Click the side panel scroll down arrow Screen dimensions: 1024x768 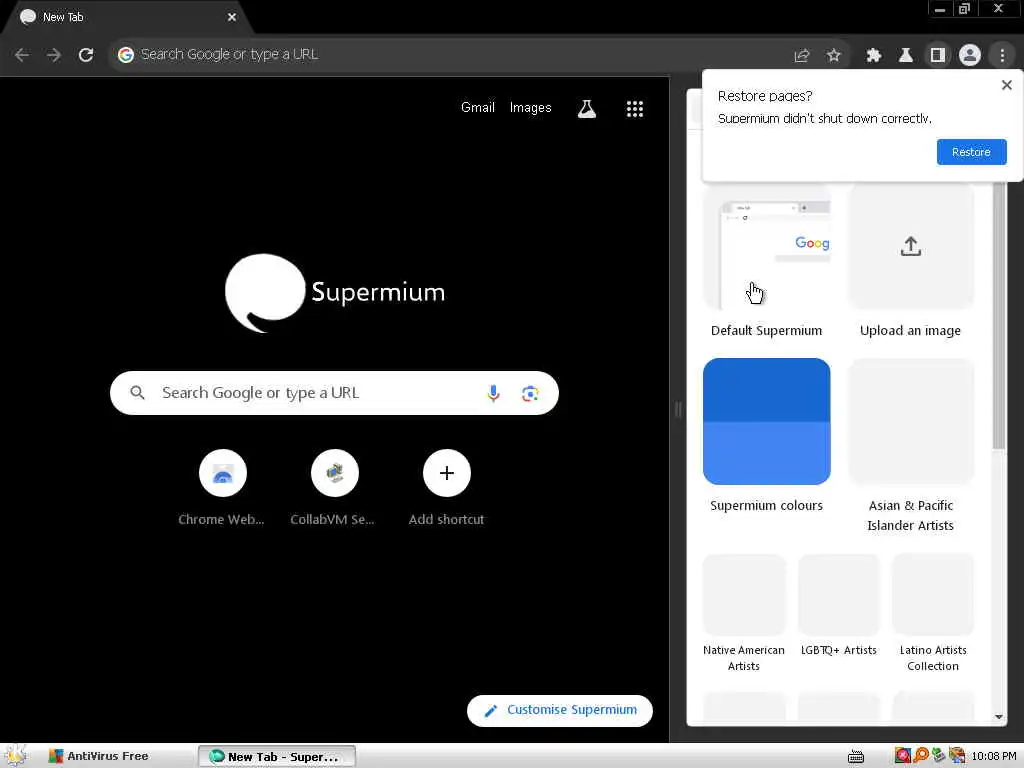pos(999,717)
